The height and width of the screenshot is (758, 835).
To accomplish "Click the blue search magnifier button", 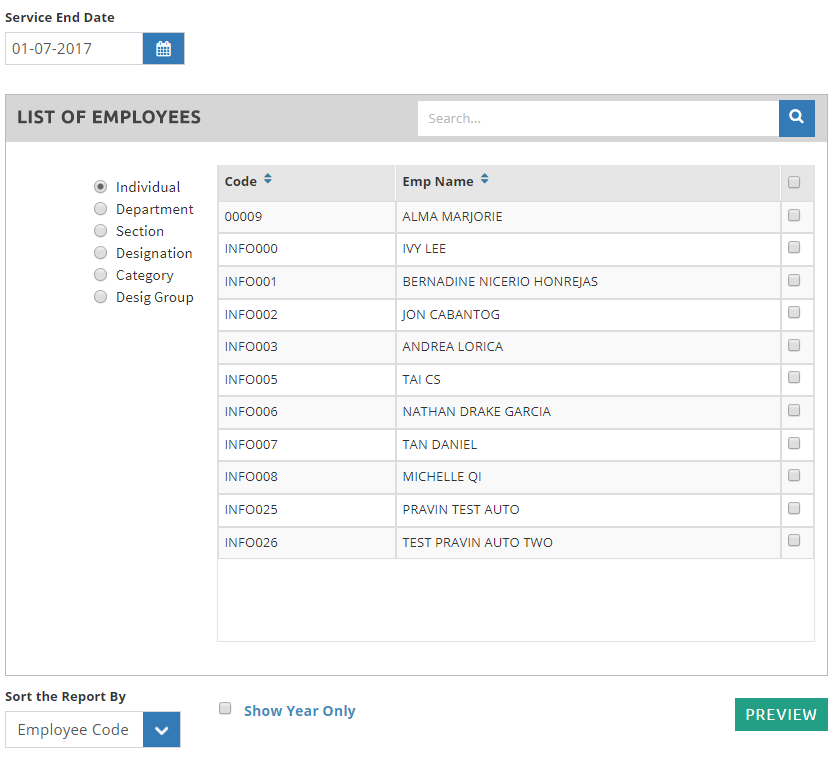I will (x=796, y=118).
